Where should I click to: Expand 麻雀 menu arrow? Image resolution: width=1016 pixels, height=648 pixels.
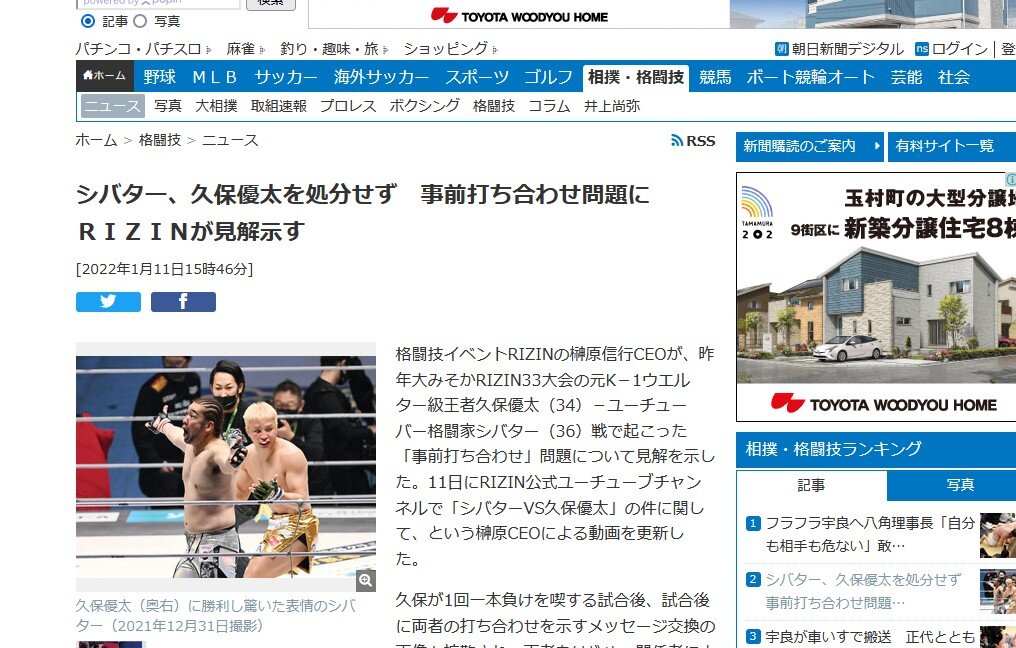click(x=262, y=49)
